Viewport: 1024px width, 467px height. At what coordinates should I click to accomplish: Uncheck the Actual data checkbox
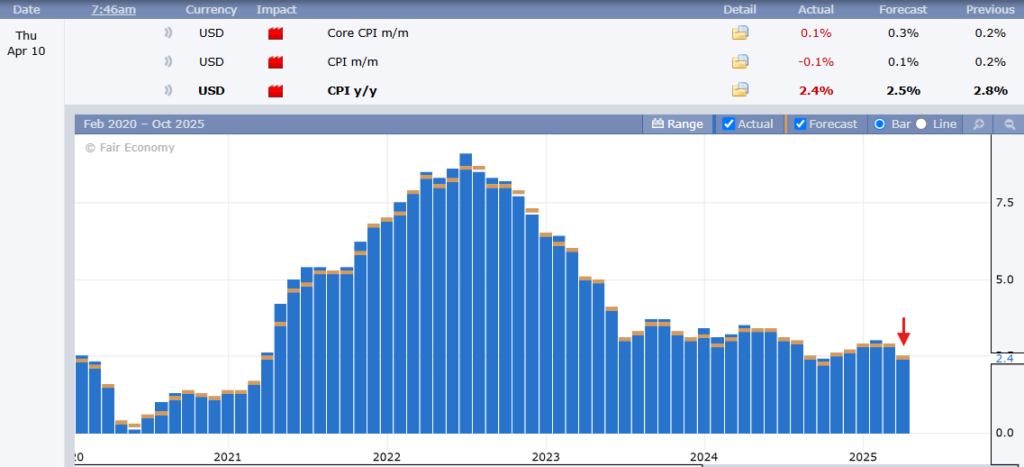coord(729,124)
